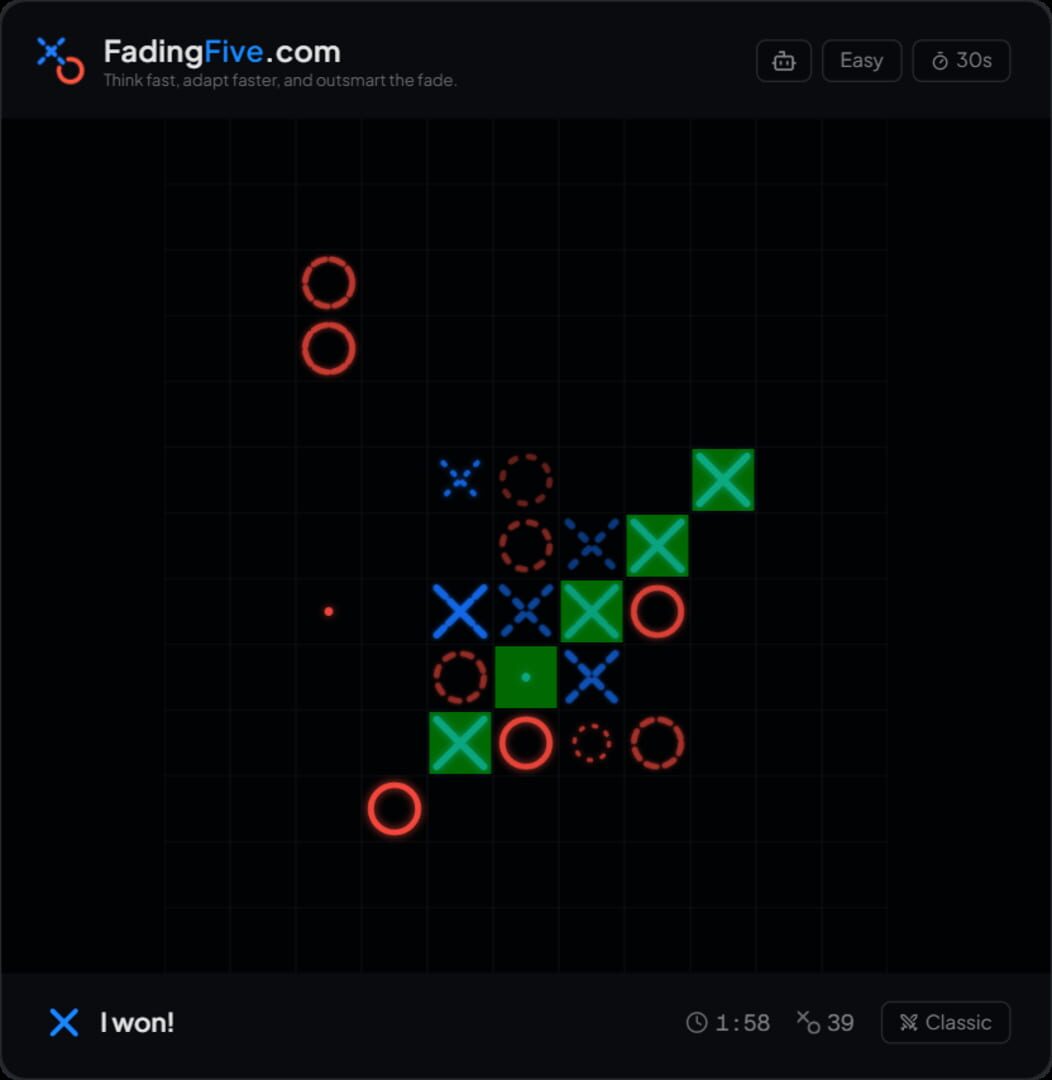Select the large solid red O below the X row
The width and height of the screenshot is (1052, 1080).
click(x=525, y=742)
